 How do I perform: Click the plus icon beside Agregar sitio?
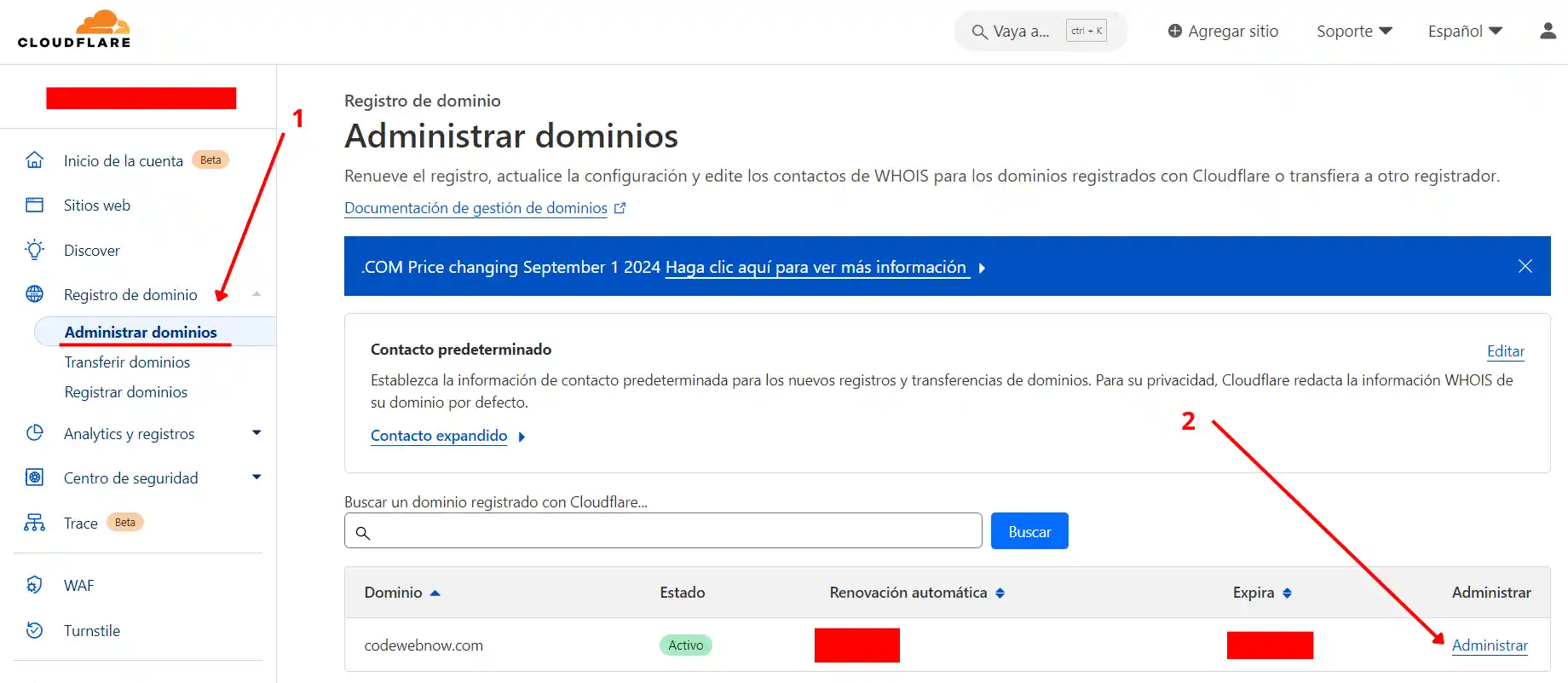1174,31
